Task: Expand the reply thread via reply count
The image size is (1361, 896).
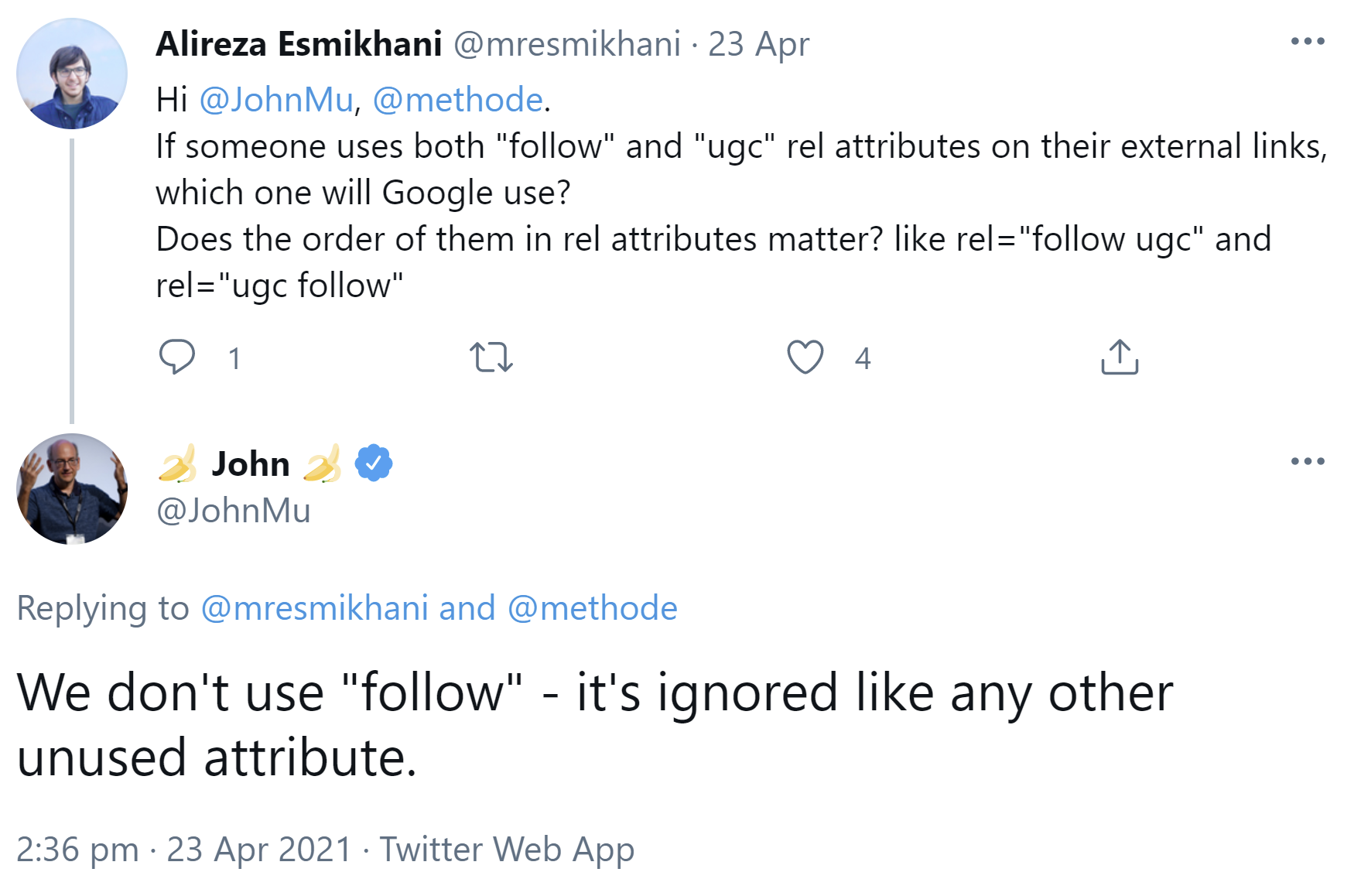Action: [x=234, y=357]
